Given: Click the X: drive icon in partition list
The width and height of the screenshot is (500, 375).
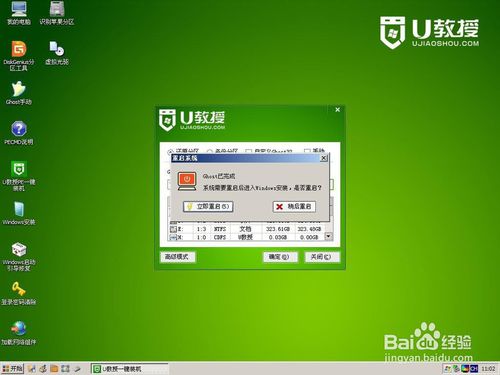Looking at the screenshot, I should point(173,237).
